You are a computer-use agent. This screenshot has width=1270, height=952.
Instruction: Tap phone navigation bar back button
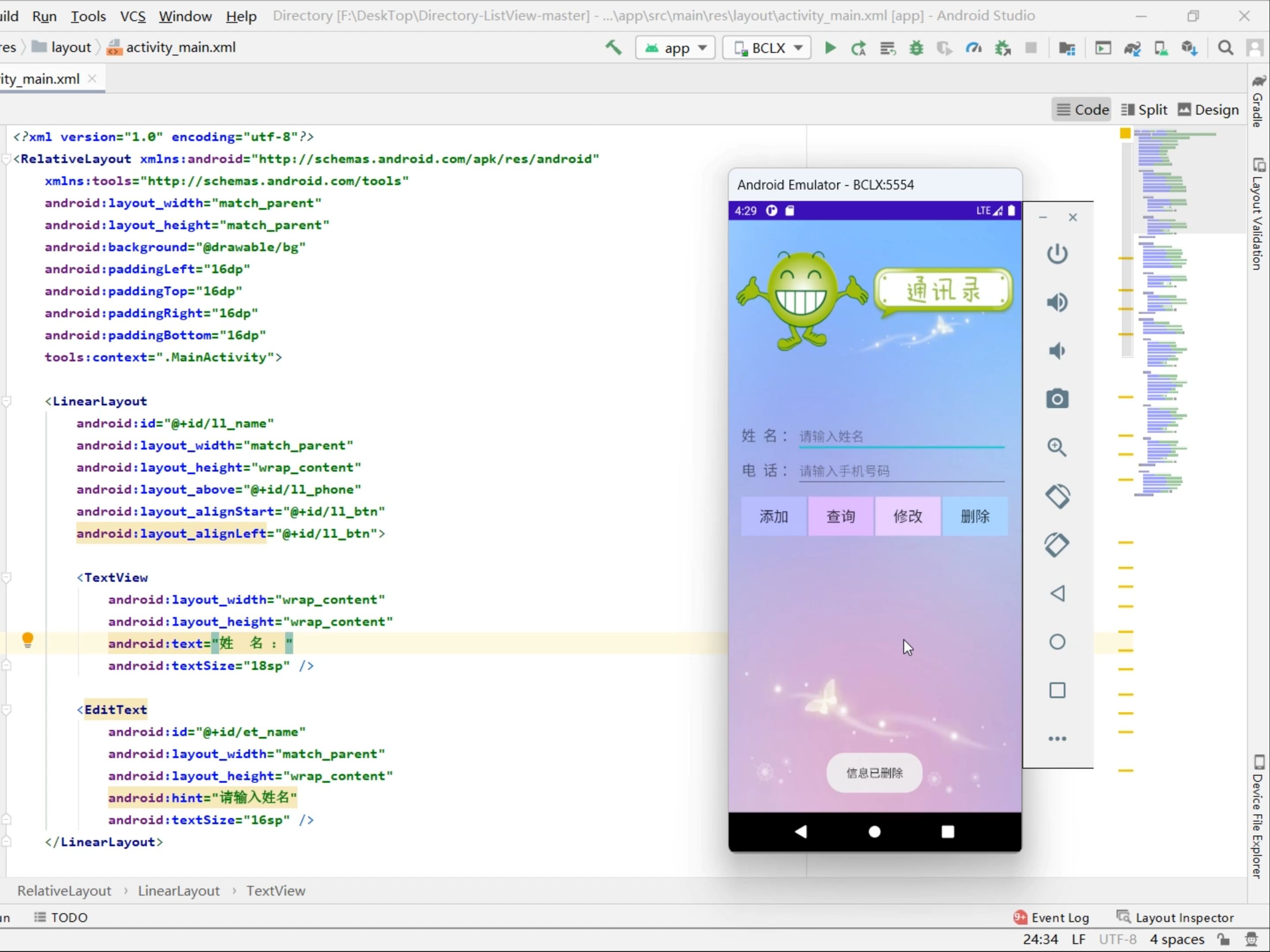(x=801, y=831)
